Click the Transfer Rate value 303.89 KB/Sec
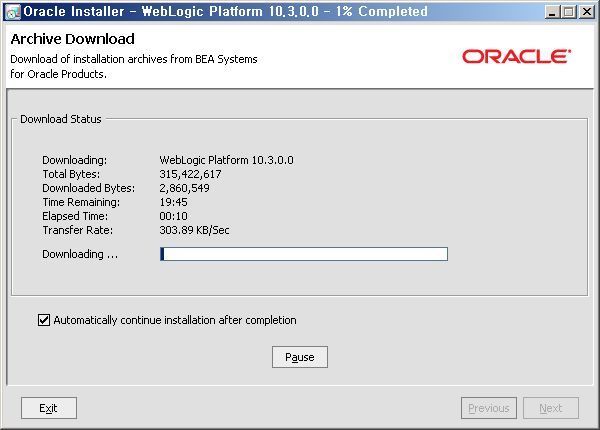The width and height of the screenshot is (600, 430). point(194,230)
